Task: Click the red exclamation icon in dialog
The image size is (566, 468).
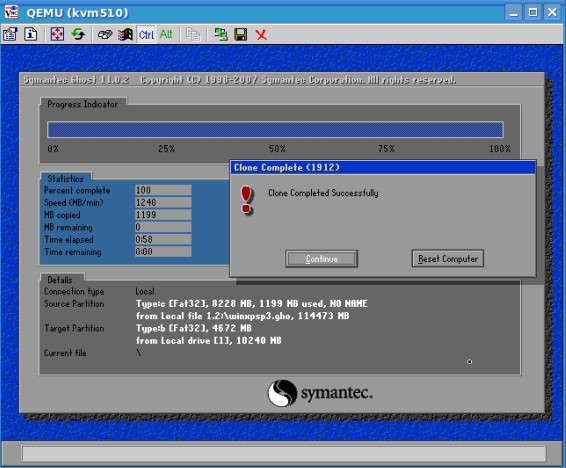Action: pyautogui.click(x=247, y=200)
